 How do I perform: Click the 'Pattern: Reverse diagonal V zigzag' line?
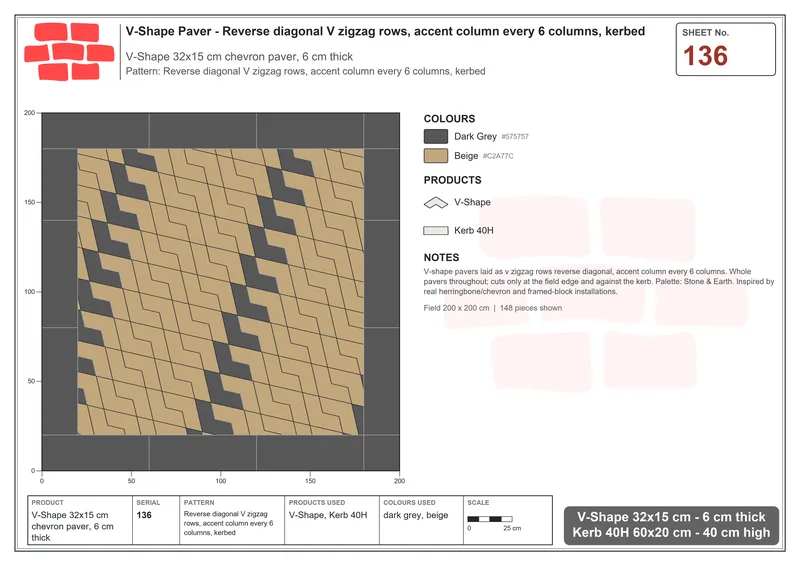click(x=305, y=71)
